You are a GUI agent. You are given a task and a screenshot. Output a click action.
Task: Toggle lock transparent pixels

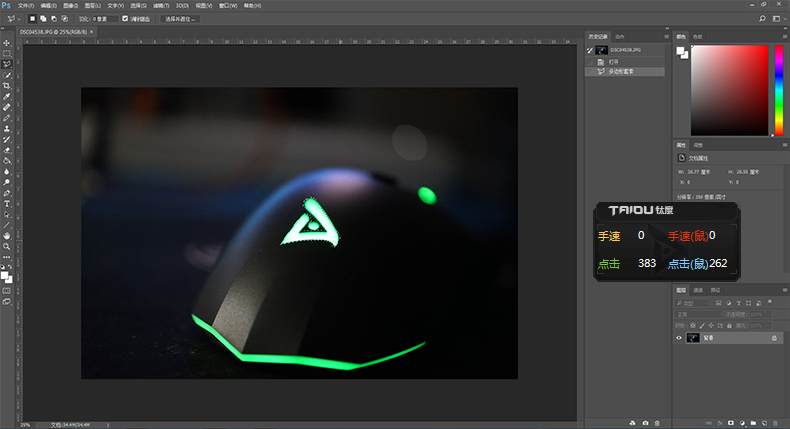click(693, 326)
